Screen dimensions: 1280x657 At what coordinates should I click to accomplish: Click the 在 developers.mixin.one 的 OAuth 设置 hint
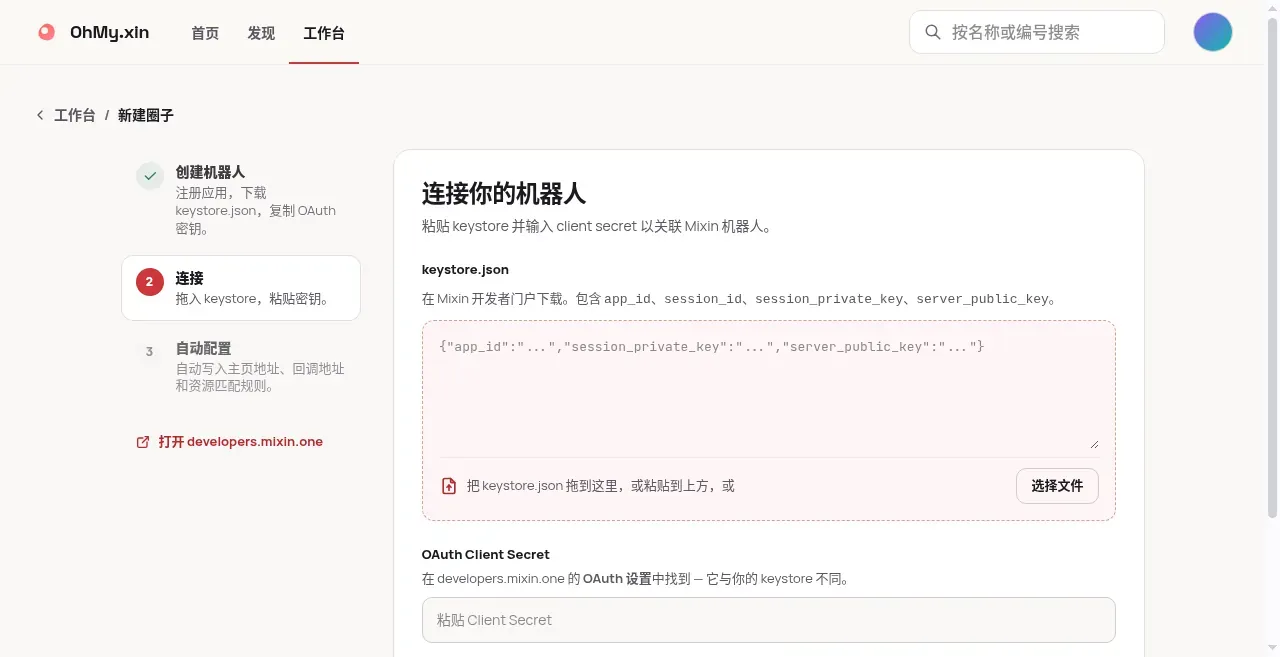point(635,578)
